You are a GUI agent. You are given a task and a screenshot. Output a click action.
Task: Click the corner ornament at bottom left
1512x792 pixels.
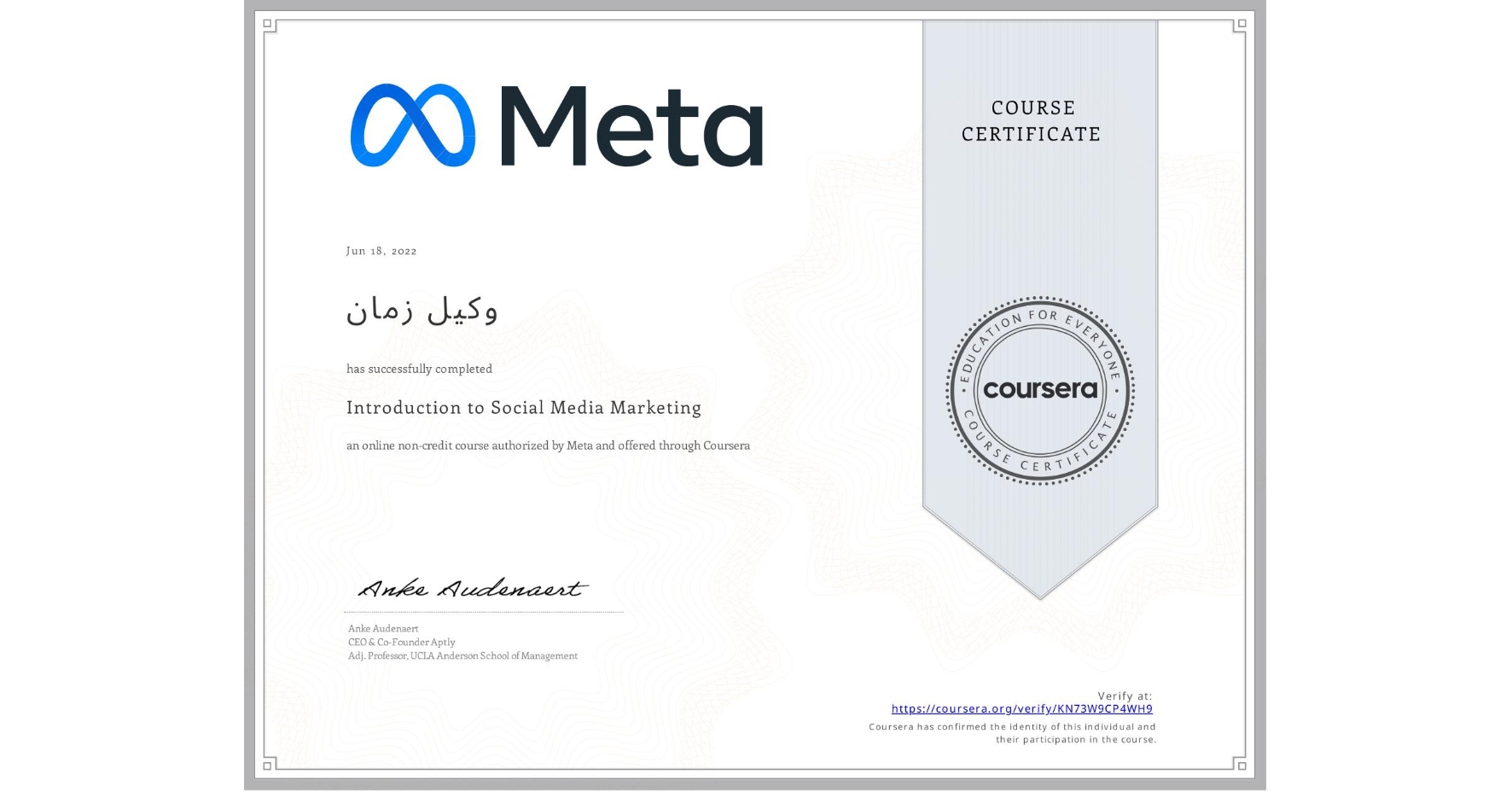pyautogui.click(x=267, y=766)
